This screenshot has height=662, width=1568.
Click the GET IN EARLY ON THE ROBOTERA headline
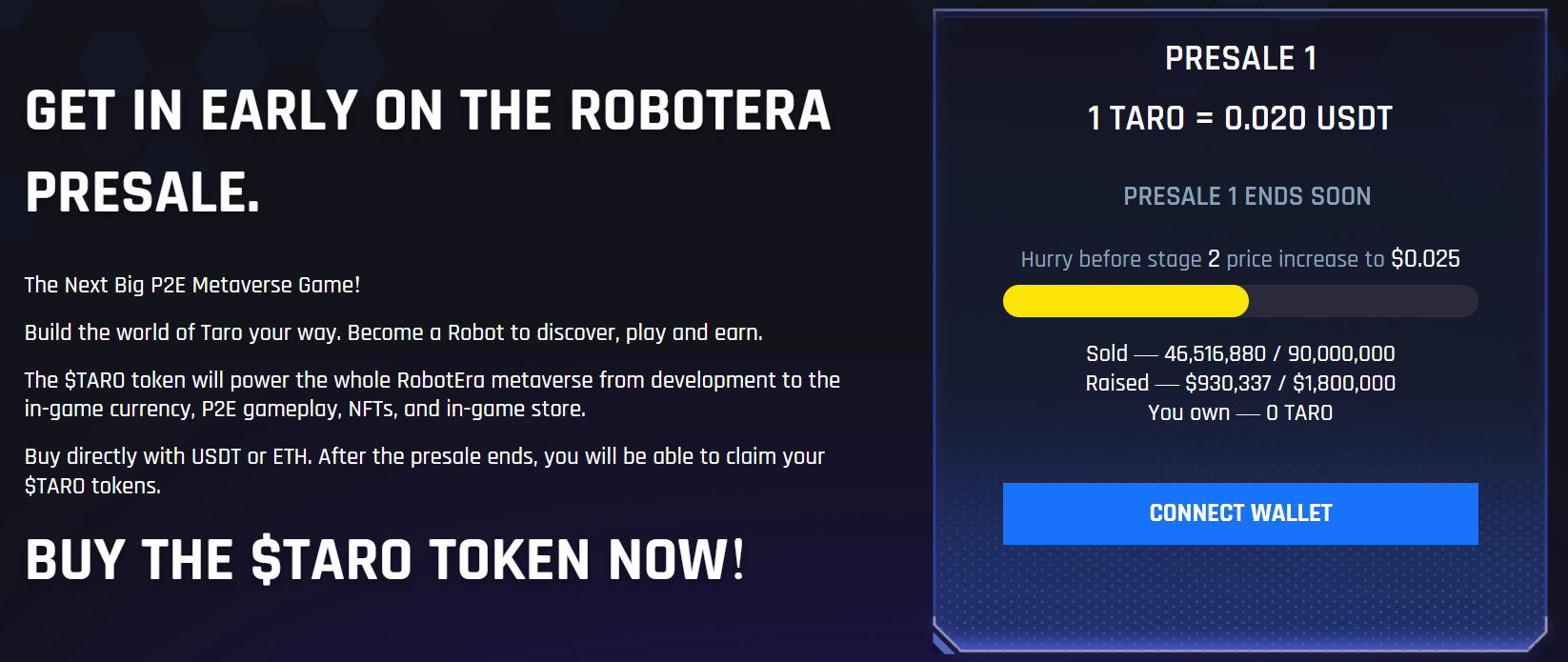point(428,110)
